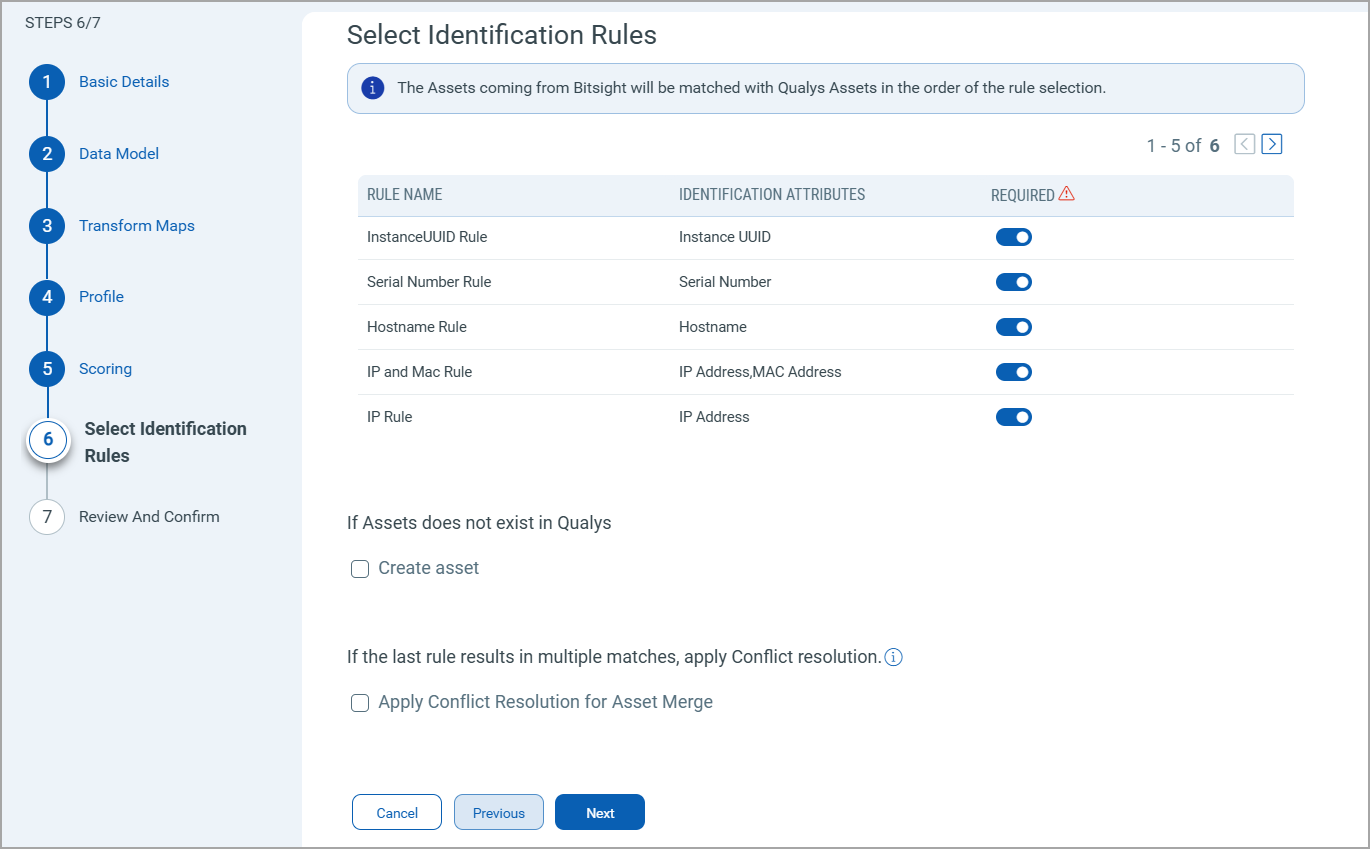The height and width of the screenshot is (849, 1370).
Task: Turn off the Hostname Rule toggle
Action: click(1013, 327)
